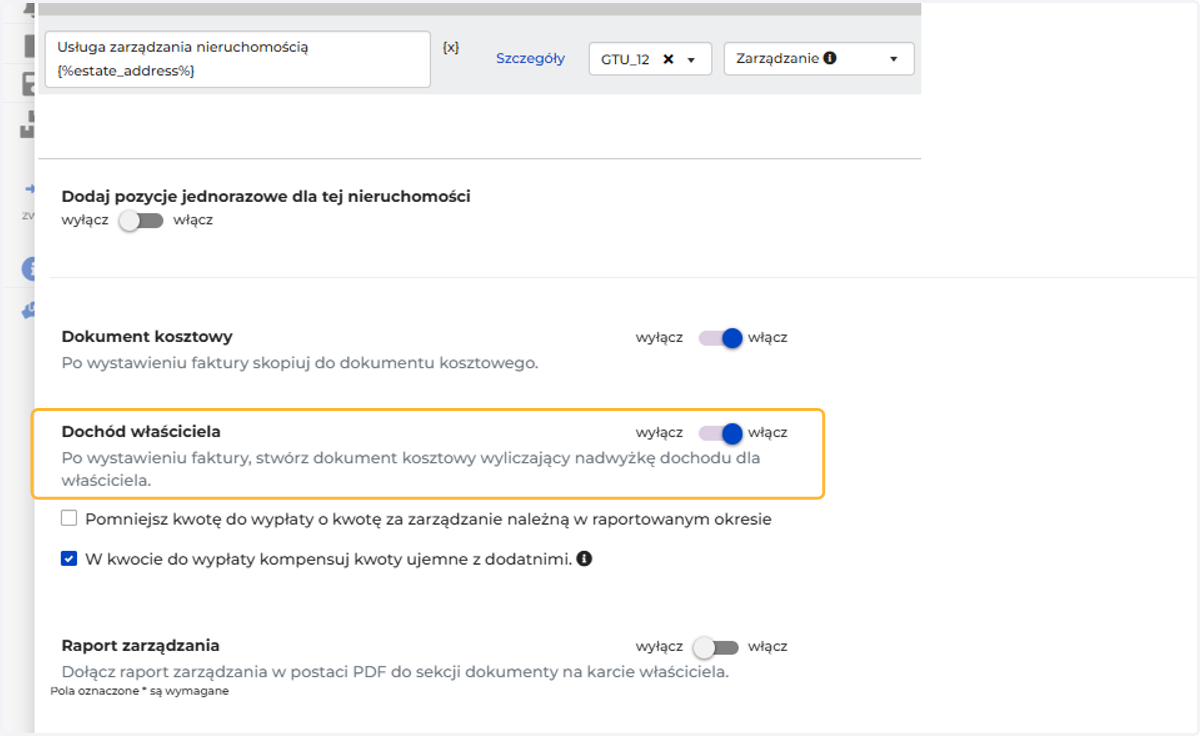1200x736 pixels.
Task: Click the {x} variable insert icon
Action: [451, 47]
